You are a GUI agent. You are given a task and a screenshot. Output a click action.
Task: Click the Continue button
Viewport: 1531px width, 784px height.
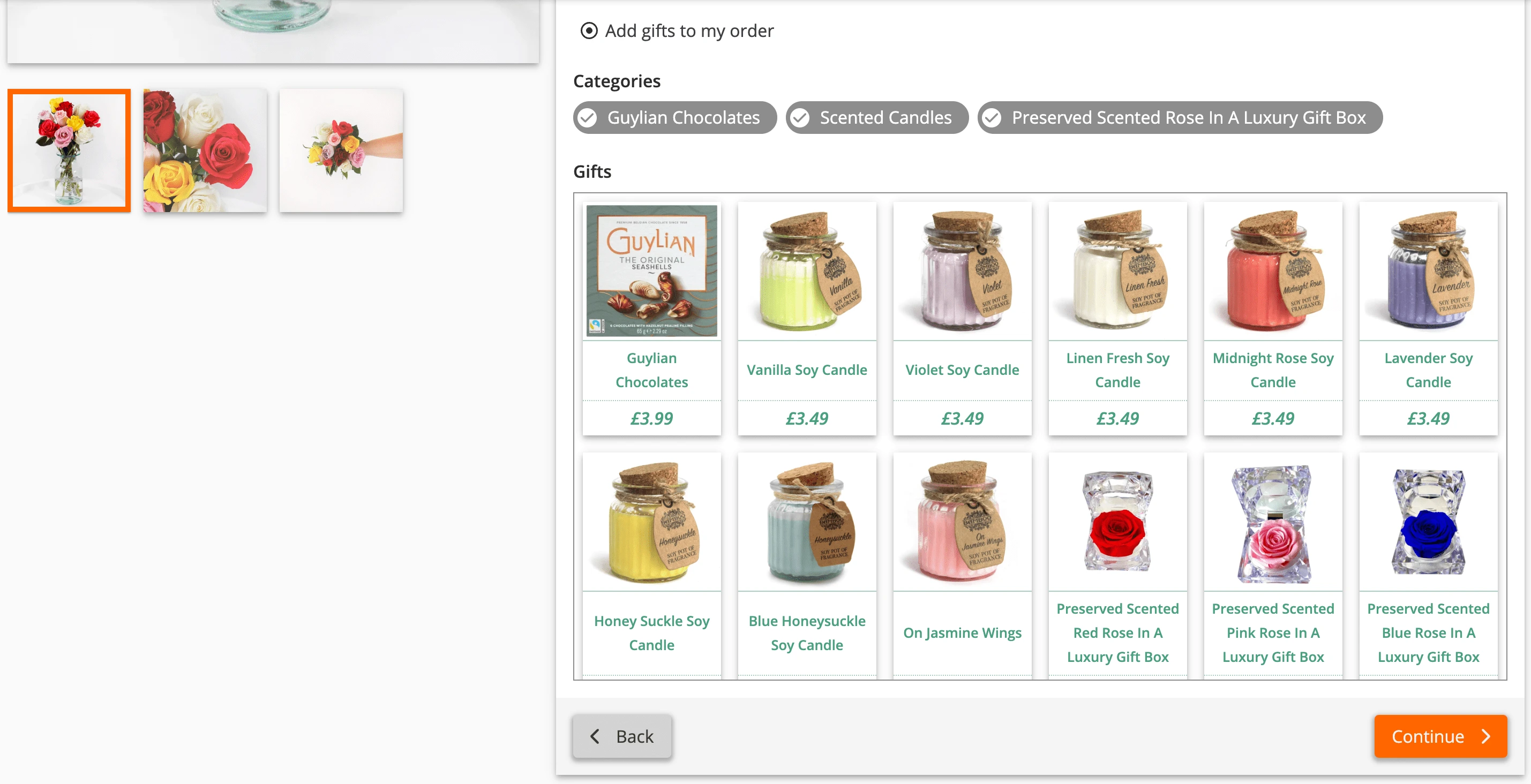coord(1439,736)
